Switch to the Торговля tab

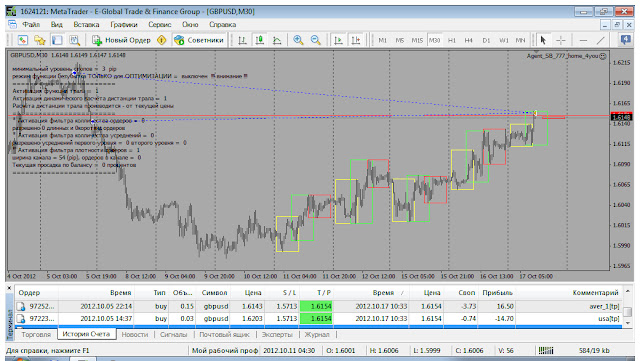pos(36,334)
